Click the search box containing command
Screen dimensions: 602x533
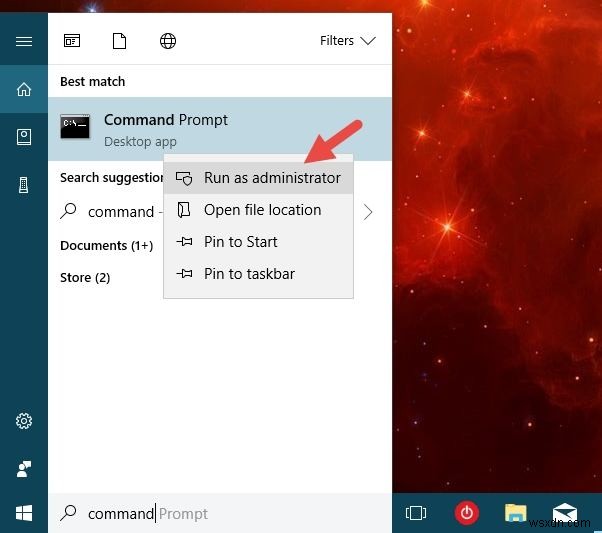220,513
